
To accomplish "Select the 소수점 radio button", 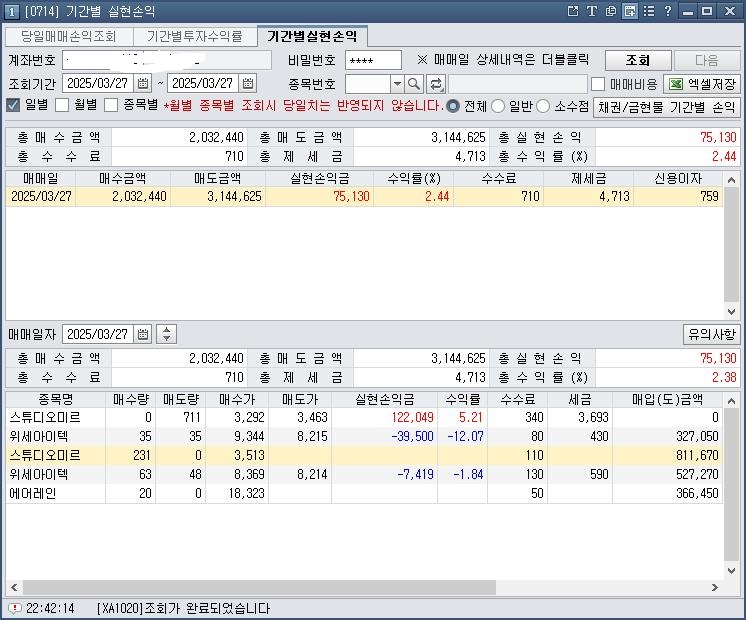I will click(x=543, y=106).
